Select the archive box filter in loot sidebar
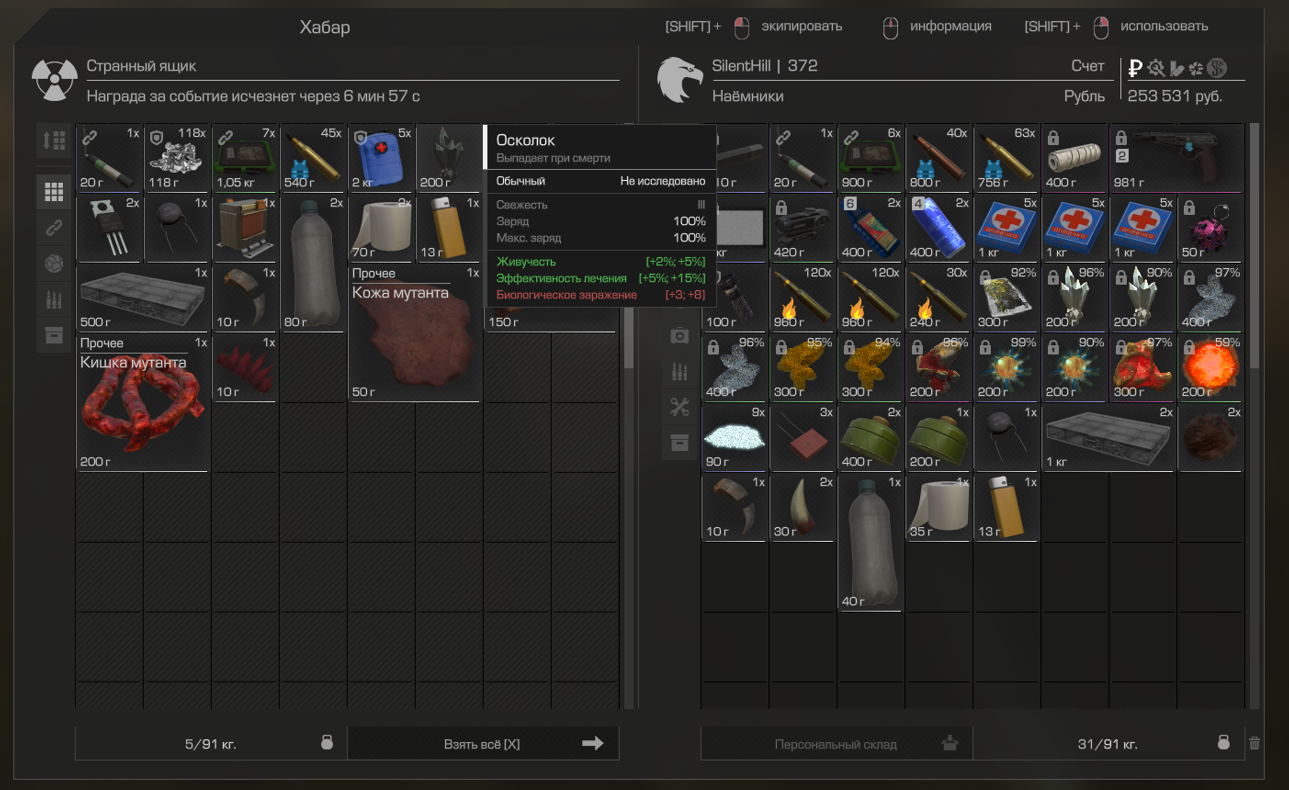 54,336
